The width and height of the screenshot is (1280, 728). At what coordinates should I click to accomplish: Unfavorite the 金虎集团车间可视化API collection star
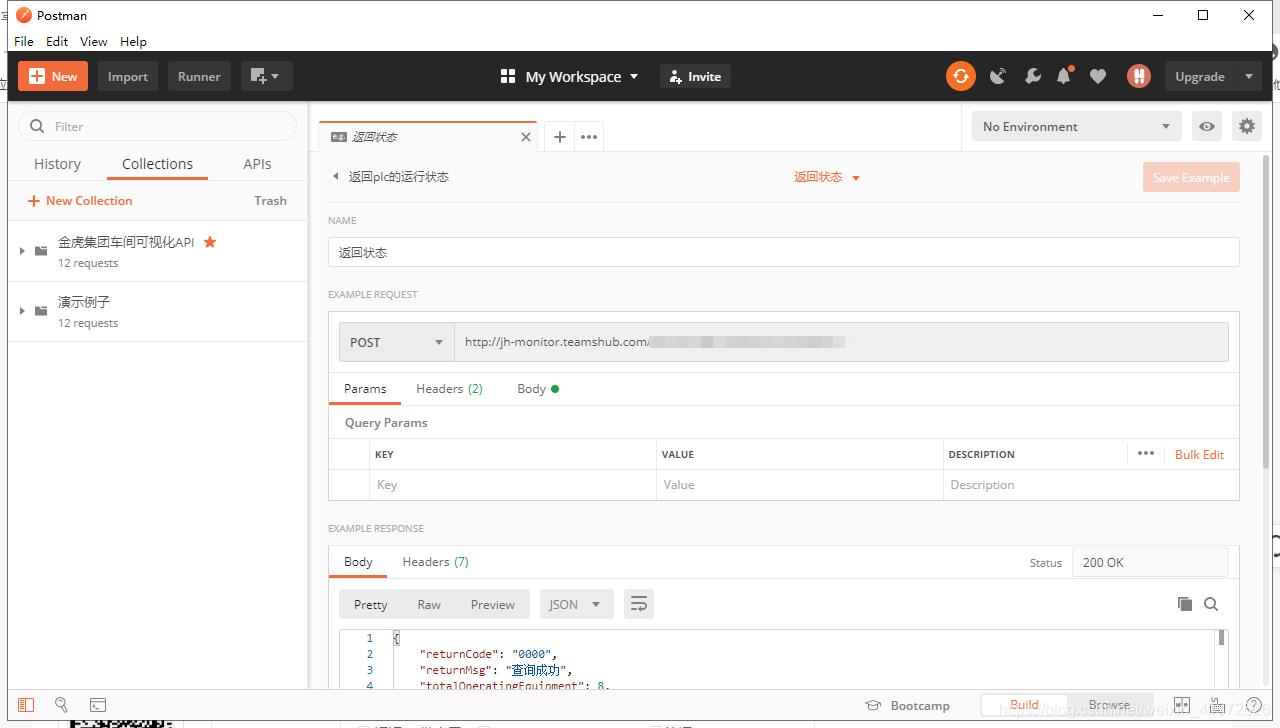[210, 241]
